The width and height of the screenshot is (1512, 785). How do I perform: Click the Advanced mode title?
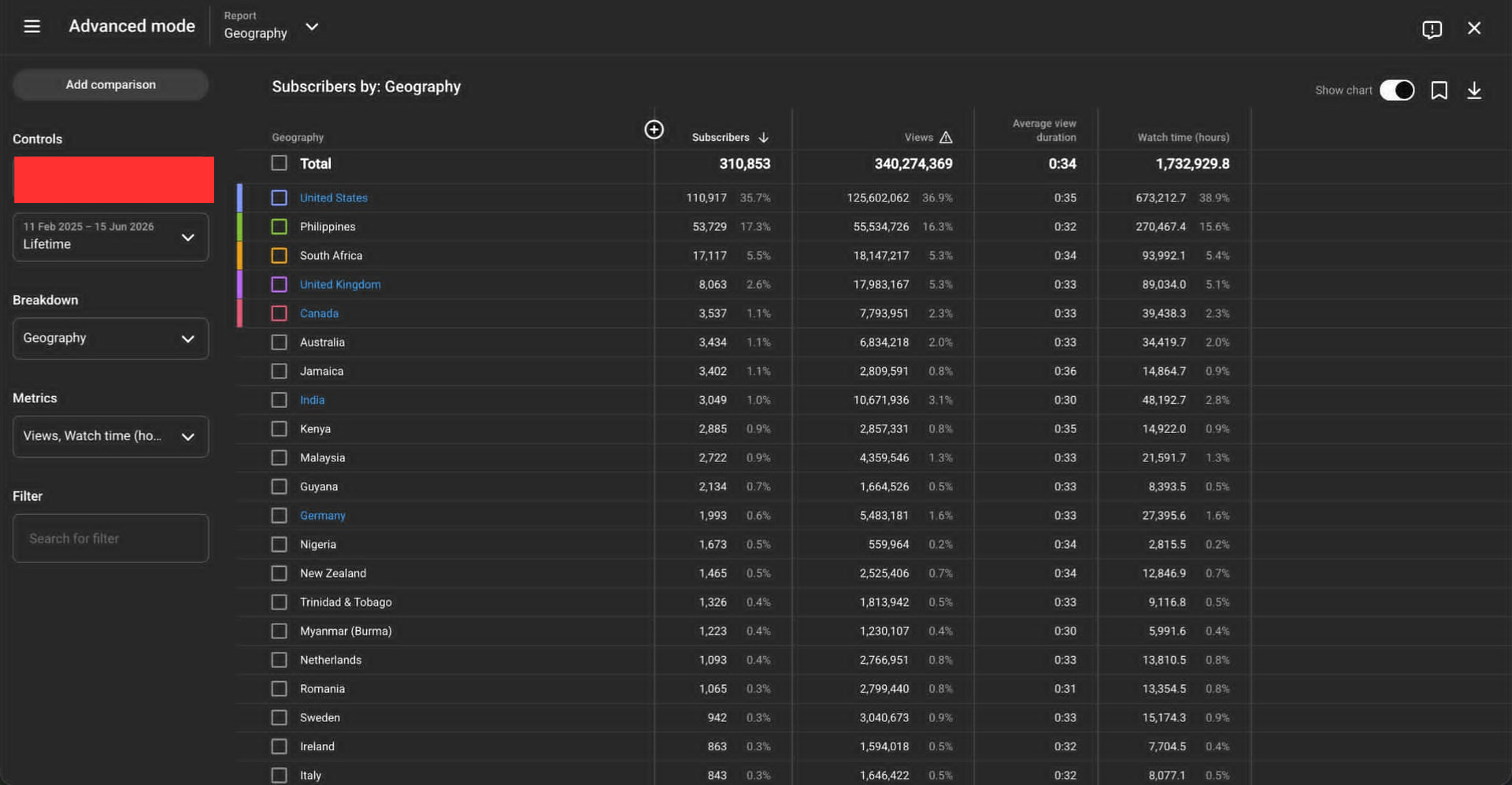(132, 26)
